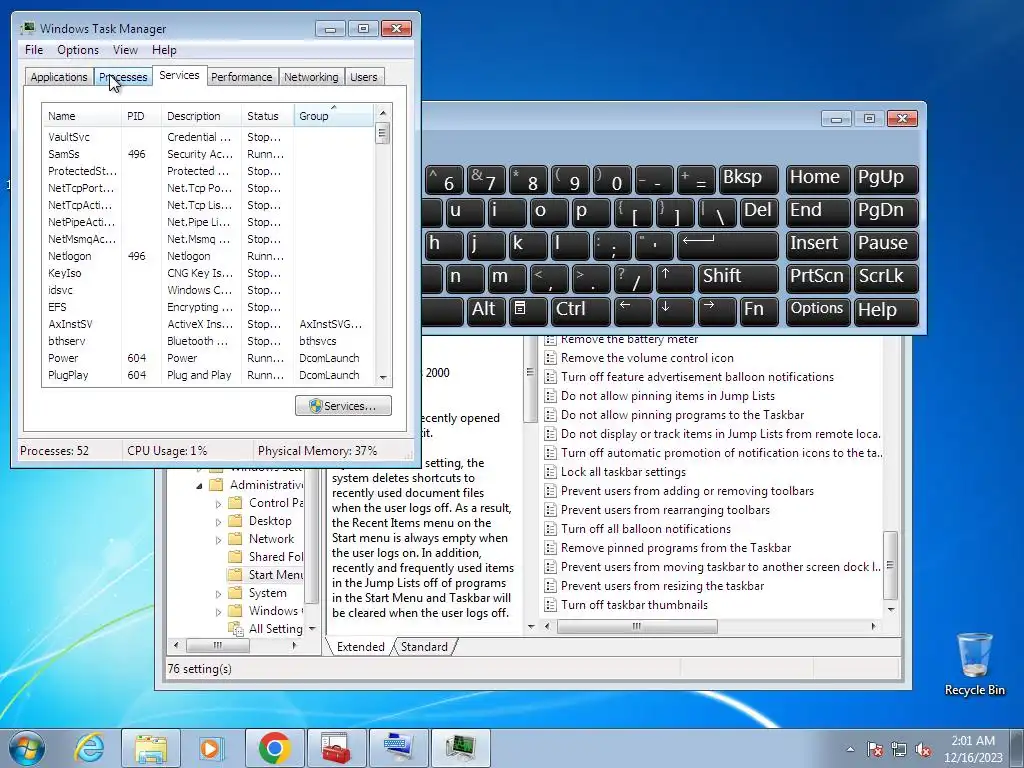
Task: Switch to On-Screen Keyboard taskbar icon
Action: point(398,748)
